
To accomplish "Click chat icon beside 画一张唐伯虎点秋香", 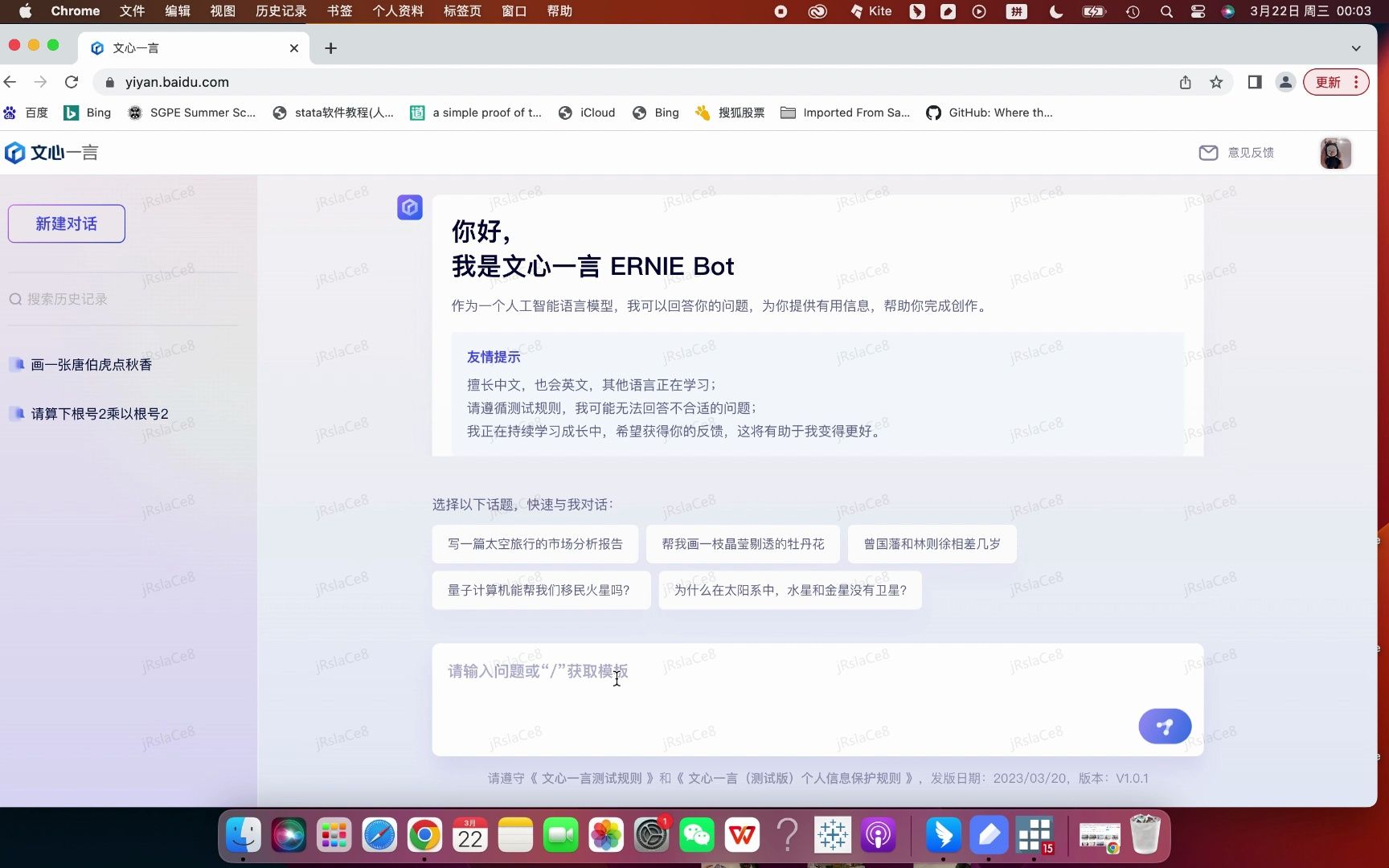I will [17, 365].
